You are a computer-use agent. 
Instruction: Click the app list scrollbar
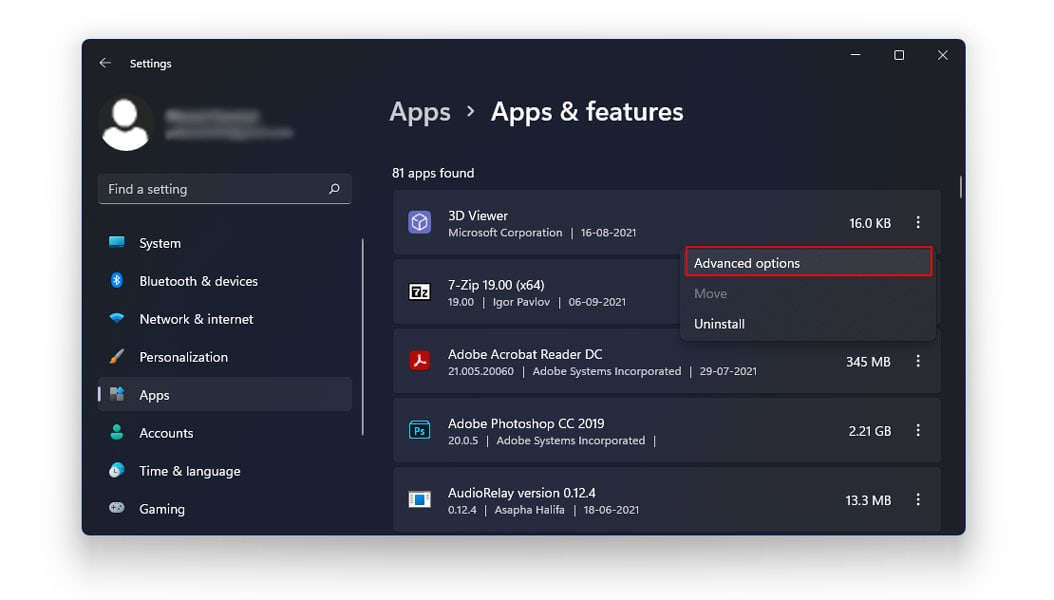pos(961,187)
